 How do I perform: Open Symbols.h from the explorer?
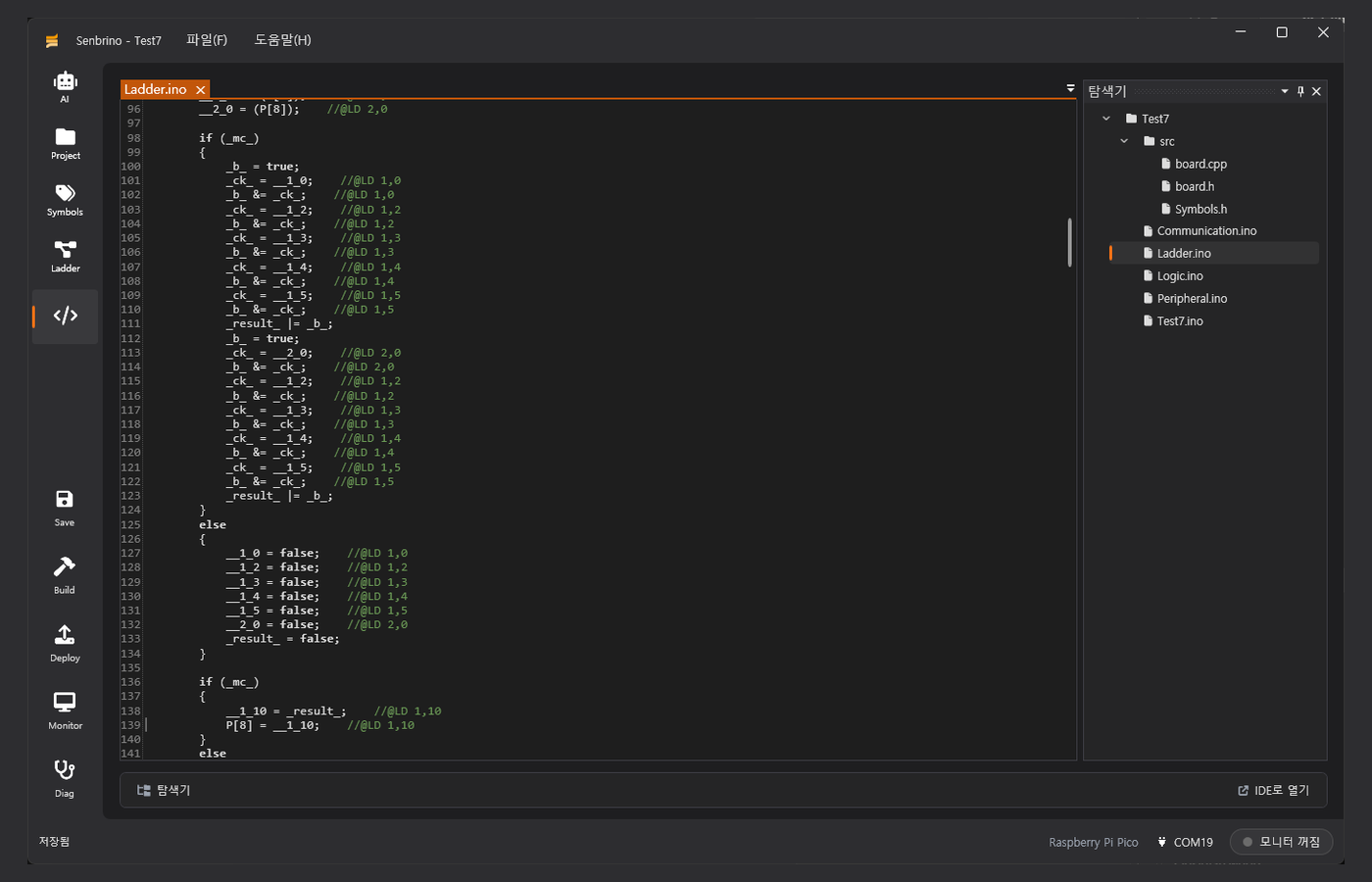(x=1200, y=209)
